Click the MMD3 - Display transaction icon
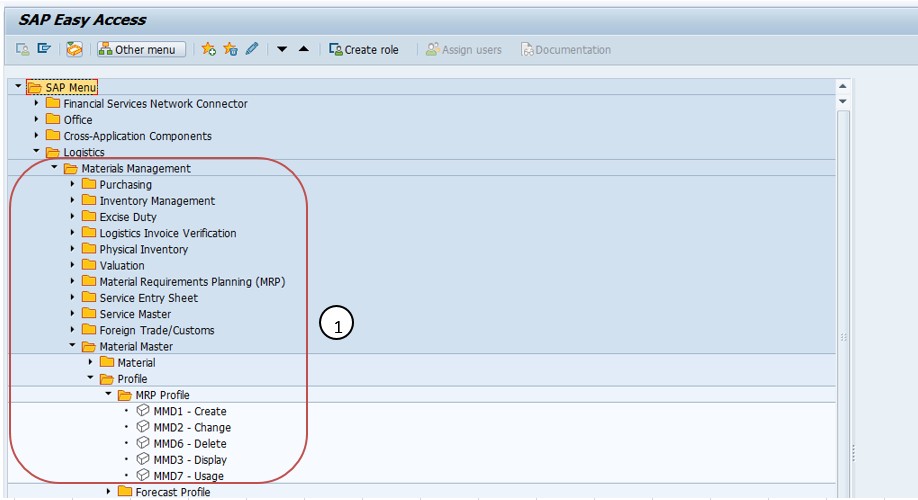 (143, 459)
